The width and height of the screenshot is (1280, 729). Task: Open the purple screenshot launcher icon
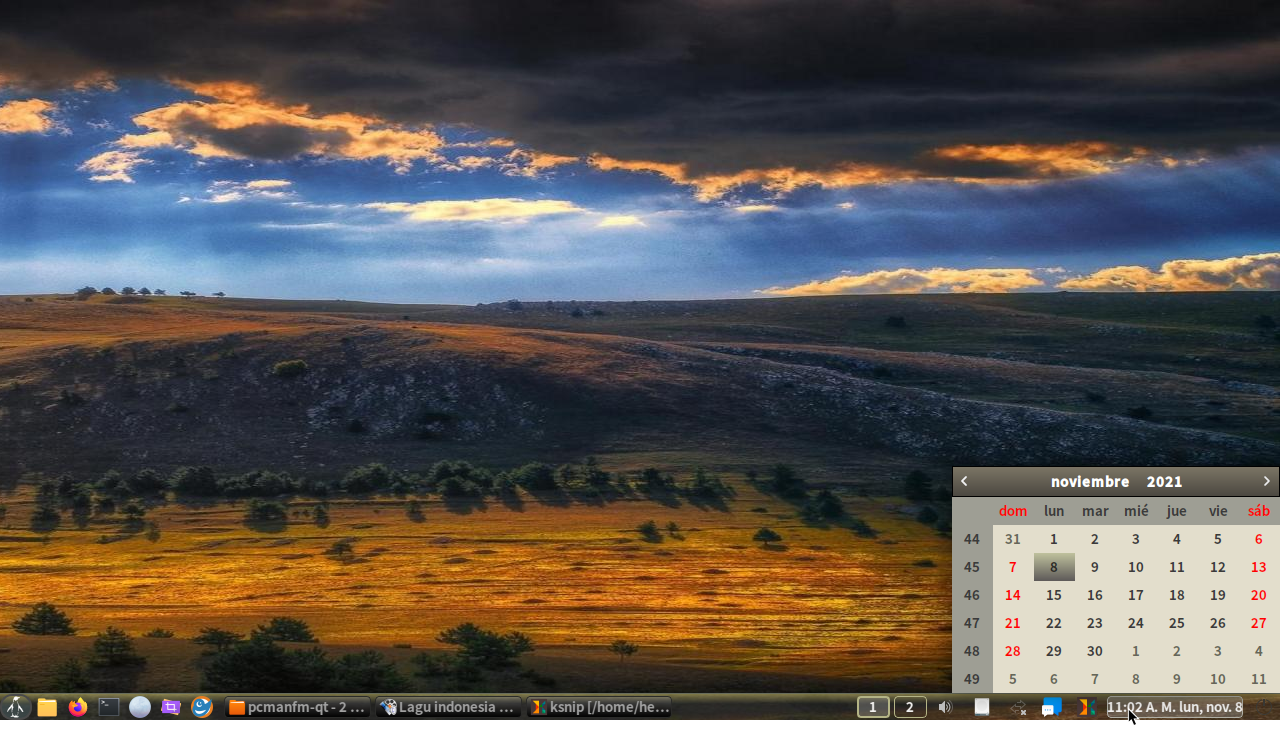pos(171,707)
